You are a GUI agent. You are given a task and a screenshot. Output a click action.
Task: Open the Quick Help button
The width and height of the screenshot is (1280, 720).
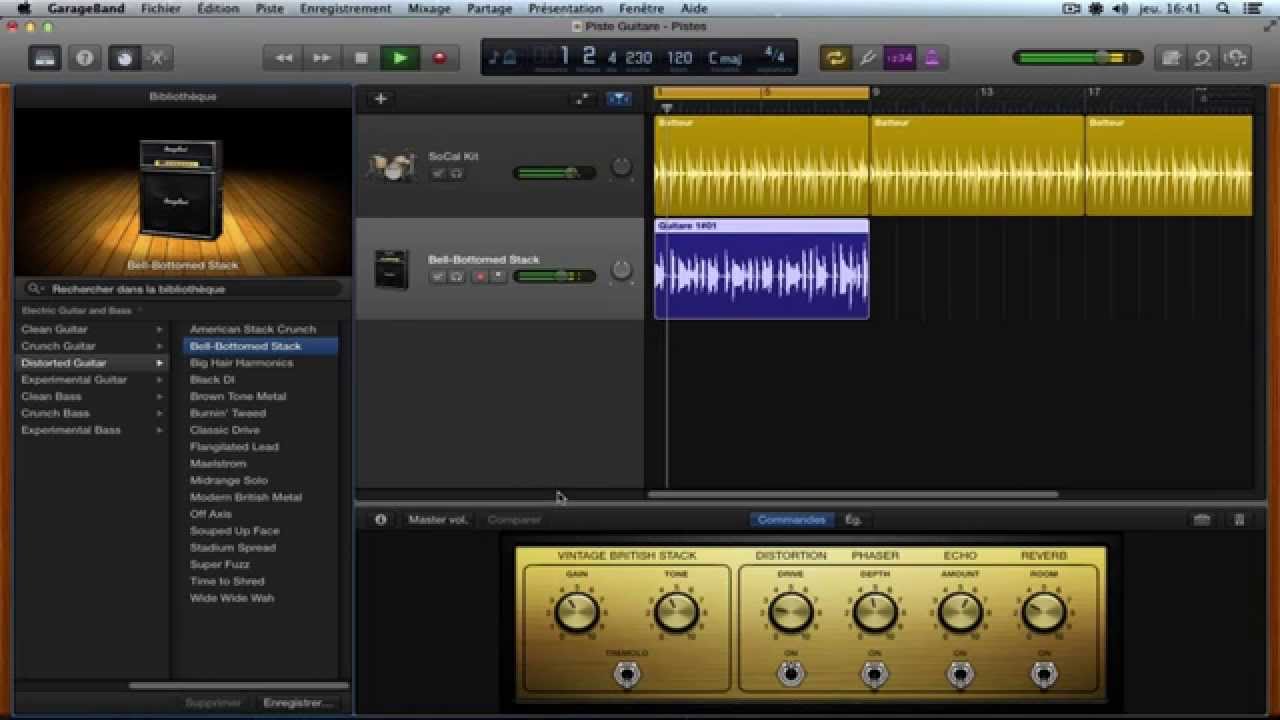pos(85,58)
